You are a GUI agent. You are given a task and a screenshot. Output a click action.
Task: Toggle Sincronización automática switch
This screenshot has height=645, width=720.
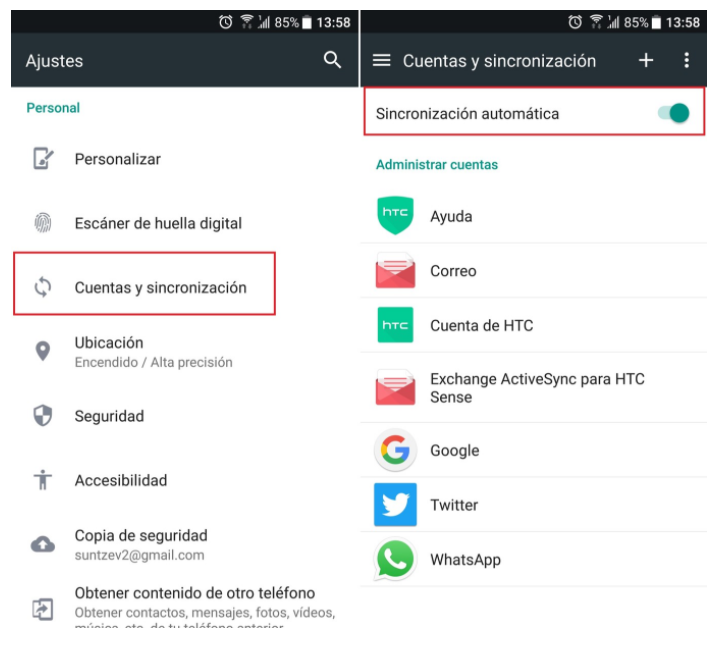[674, 113]
